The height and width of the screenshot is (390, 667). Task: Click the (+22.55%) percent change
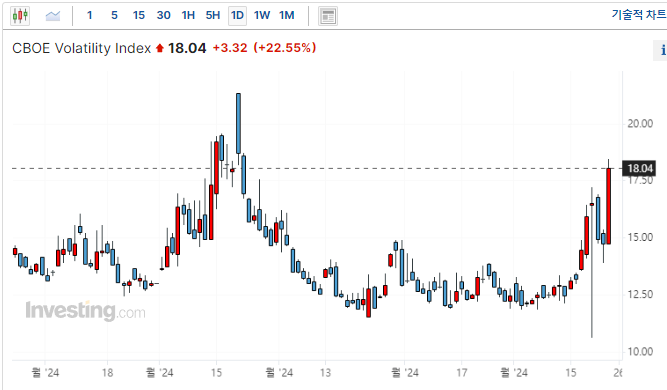click(x=285, y=48)
